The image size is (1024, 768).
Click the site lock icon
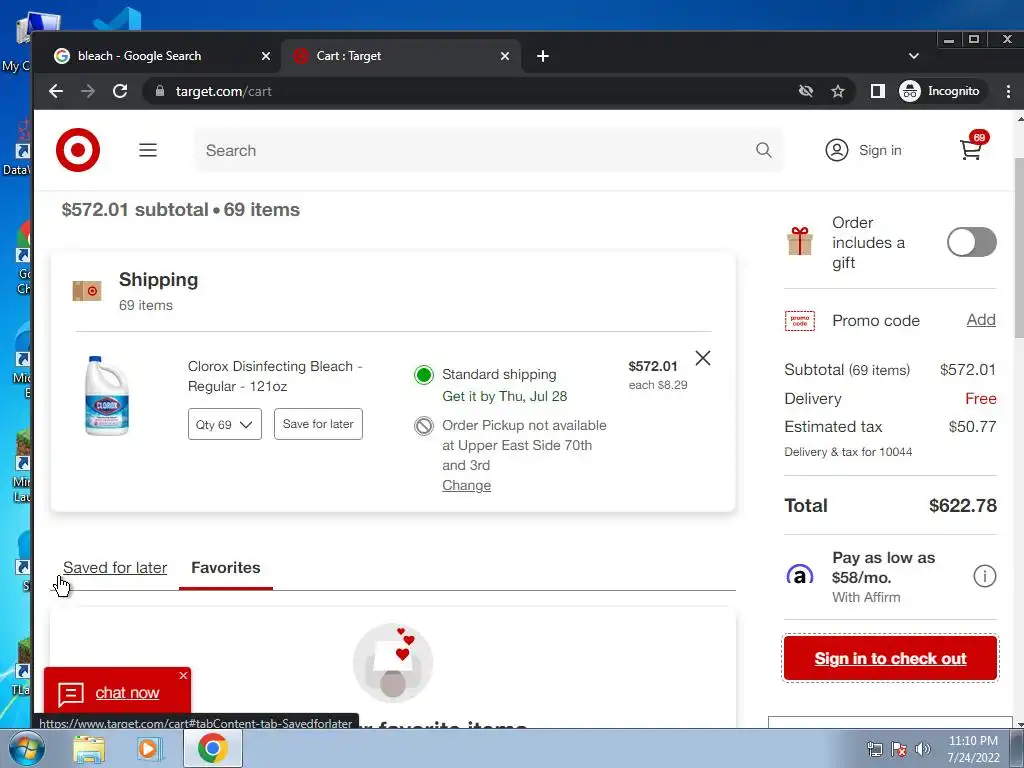pos(159,91)
